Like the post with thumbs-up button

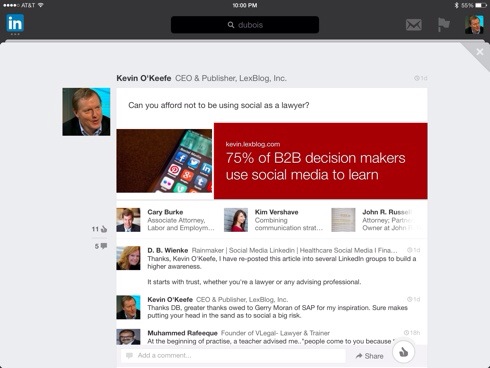tap(403, 352)
